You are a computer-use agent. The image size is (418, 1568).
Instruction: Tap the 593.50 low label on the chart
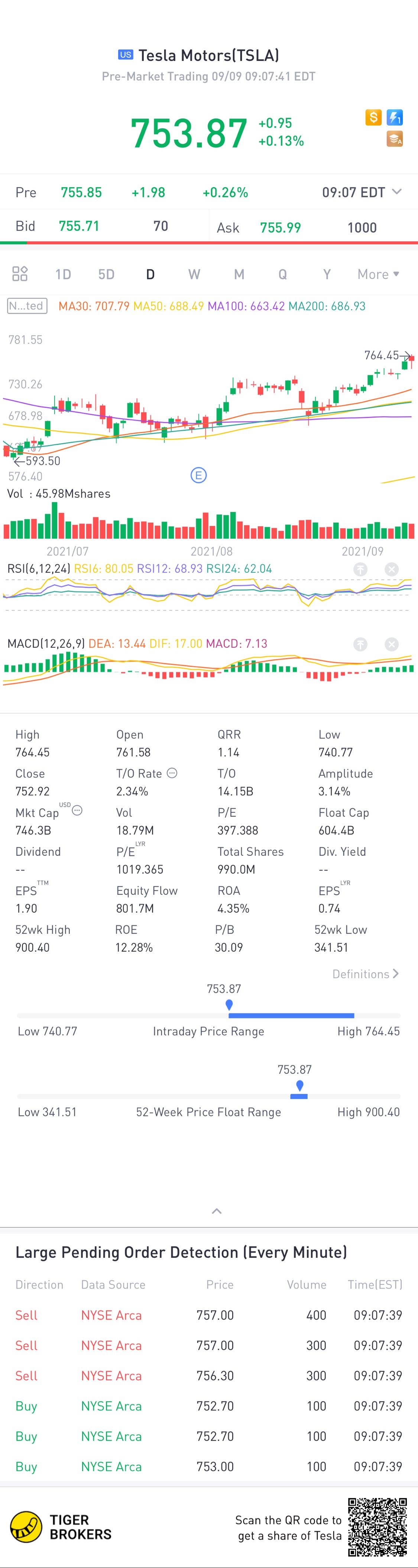tap(43, 461)
